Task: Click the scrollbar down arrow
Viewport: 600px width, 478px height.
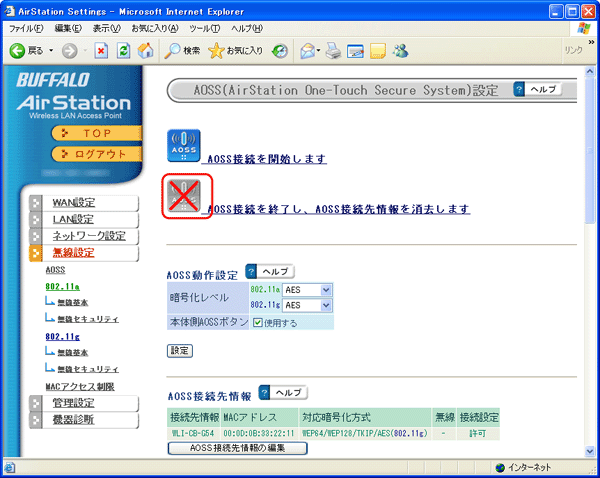Action: pos(590,451)
